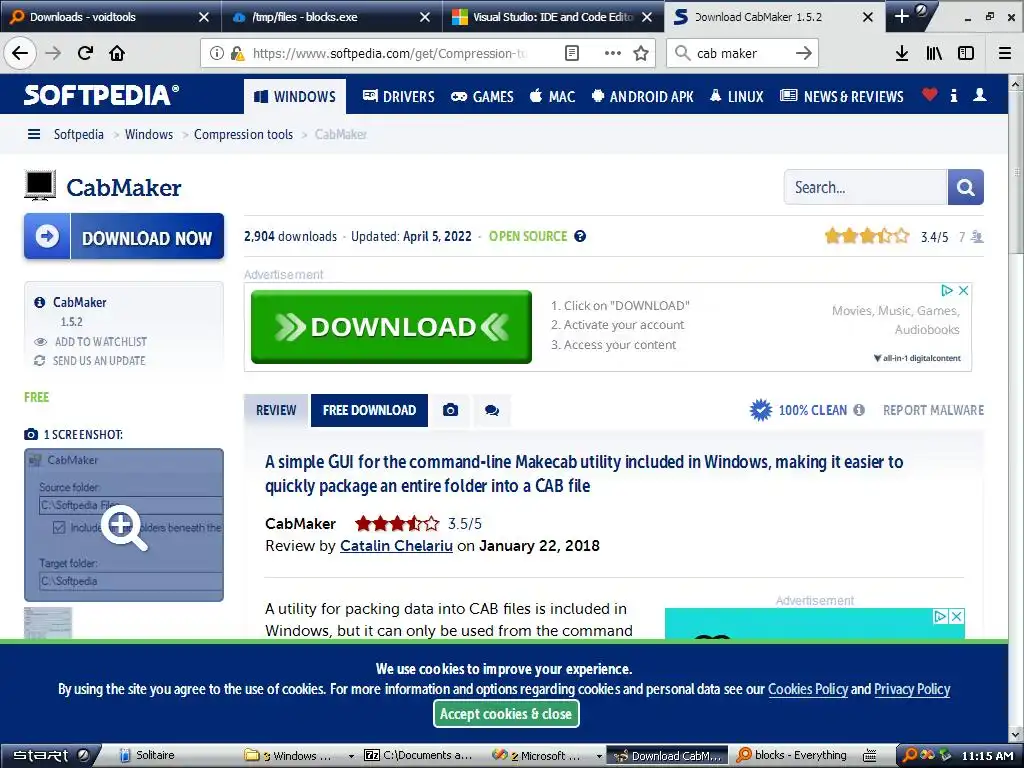Reload the current page

point(85,53)
